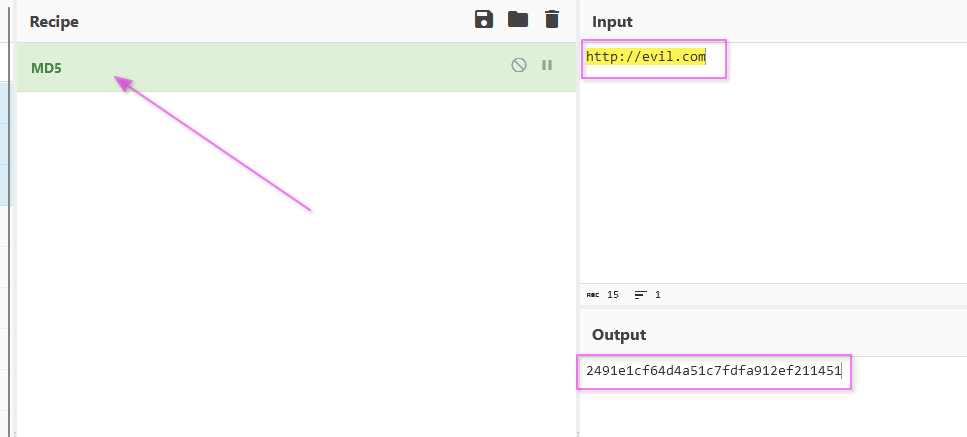Click the input text http://evil.com
The image size is (967, 437).
(x=646, y=57)
